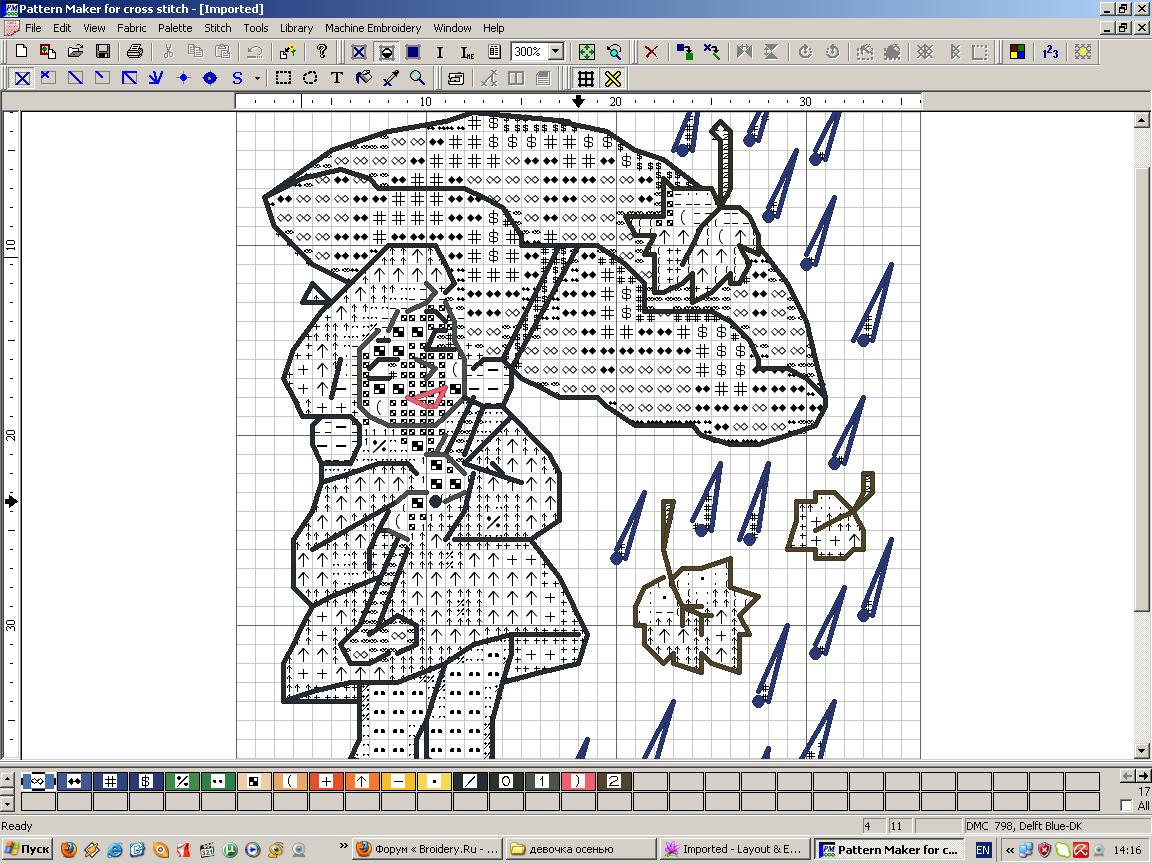Open a pattern file with folder icon
The width and height of the screenshot is (1152, 864).
[76, 51]
